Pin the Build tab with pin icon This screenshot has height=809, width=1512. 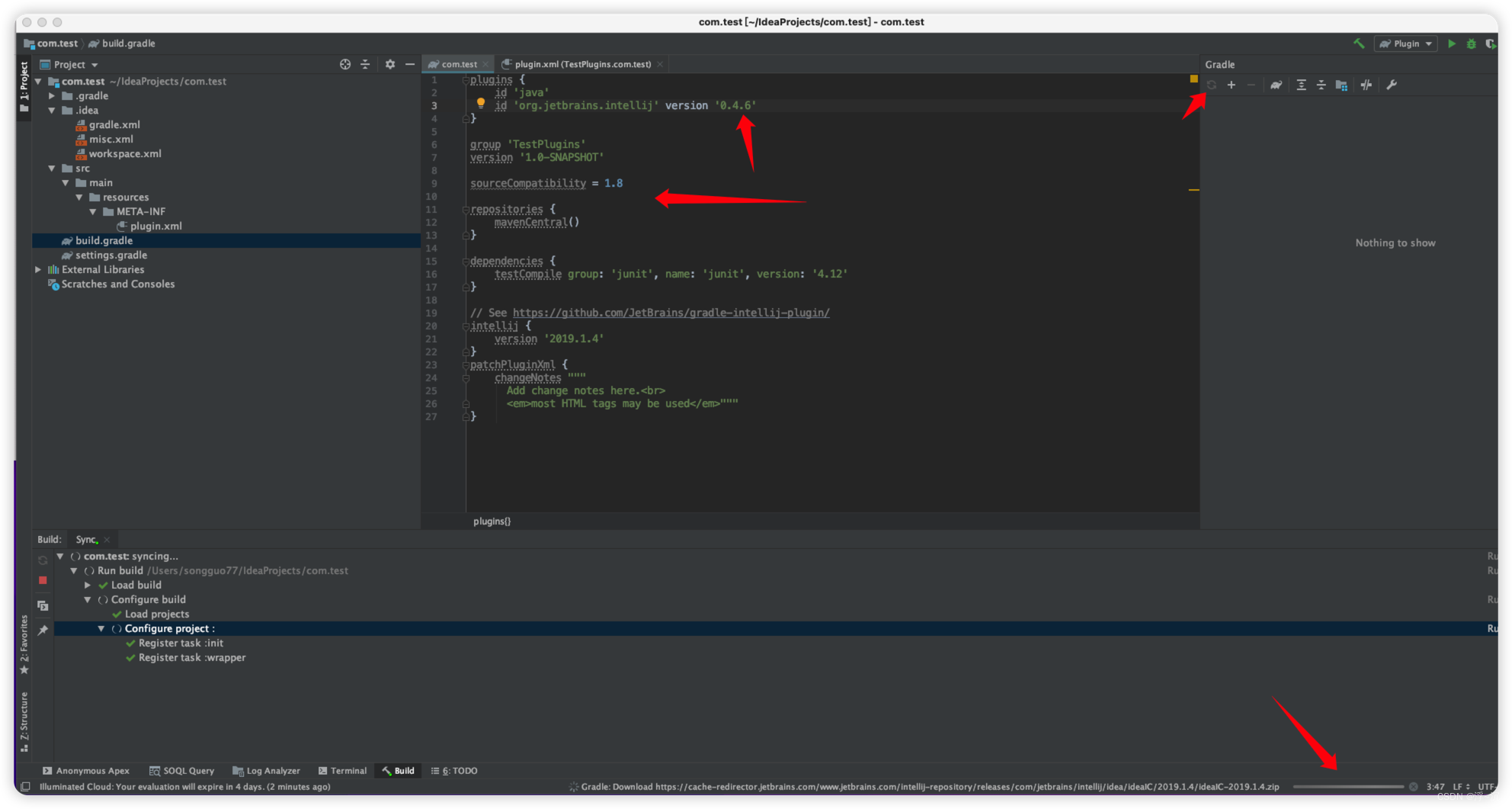pos(43,630)
